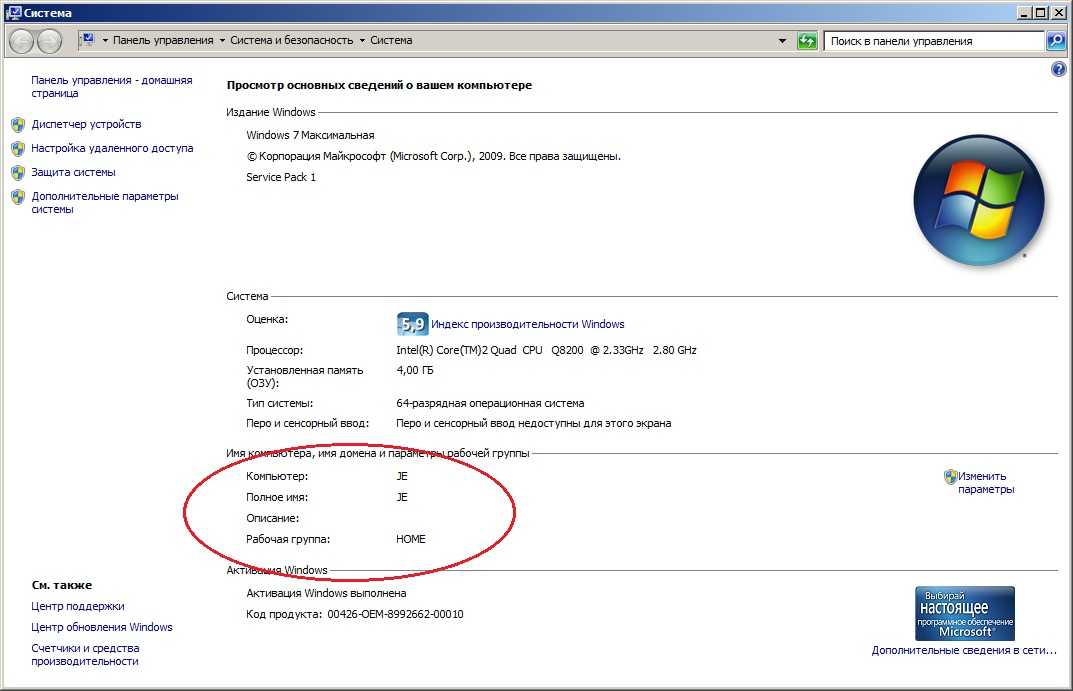Viewport: 1073px width, 691px height.
Task: Open the address bar history dropdown
Action: click(x=782, y=41)
